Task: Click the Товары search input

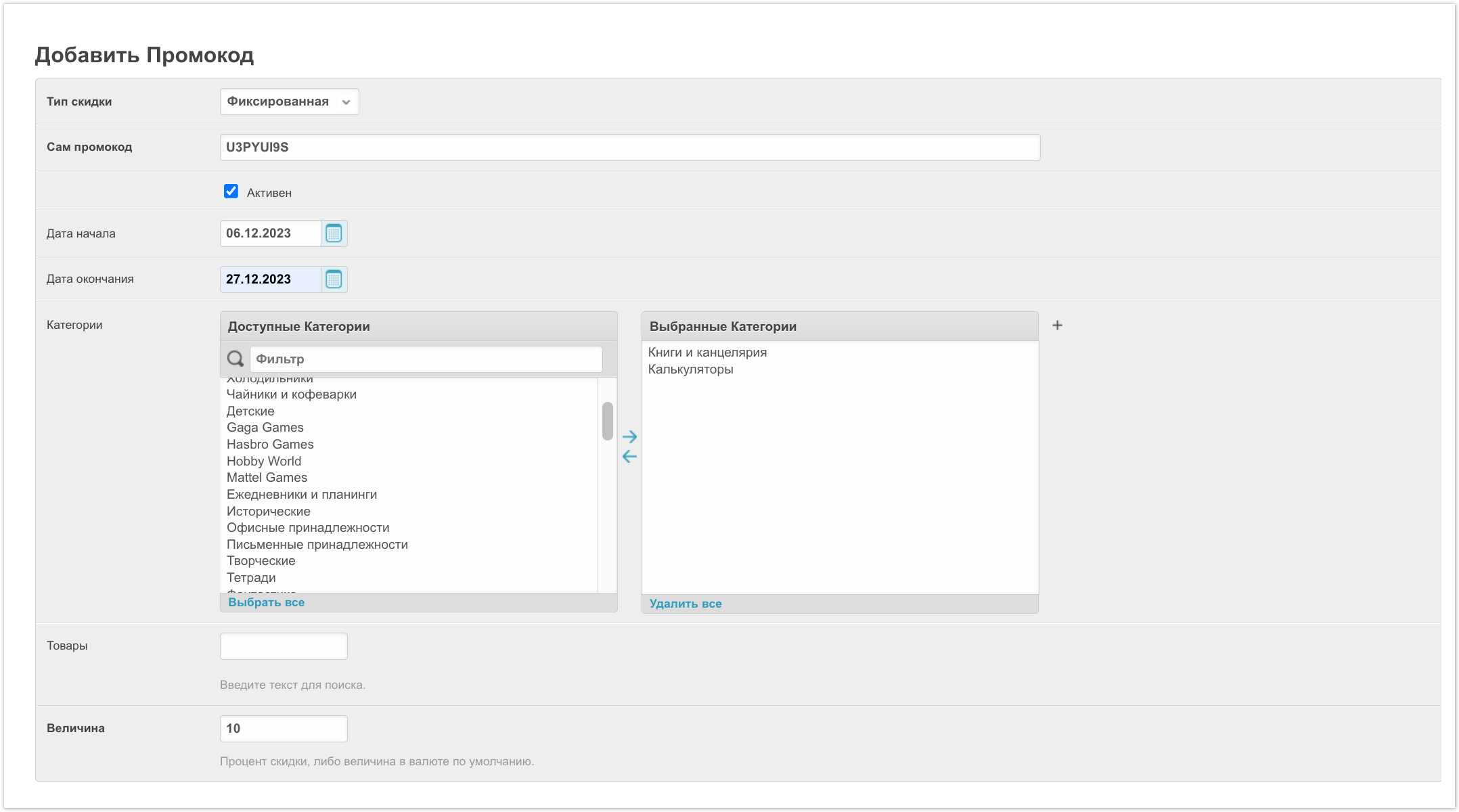Action: pos(284,646)
